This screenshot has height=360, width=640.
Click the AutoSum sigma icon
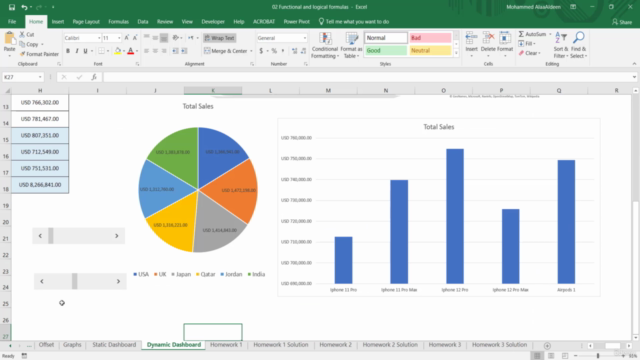click(521, 34)
